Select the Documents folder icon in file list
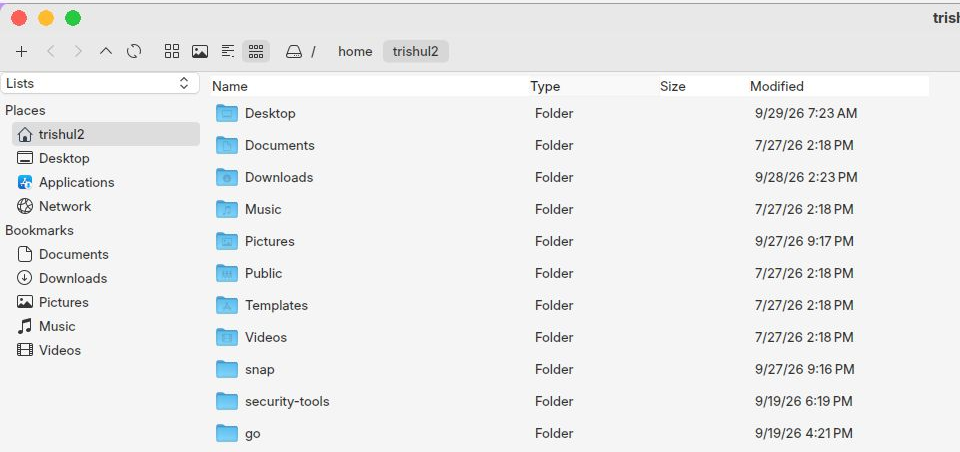 pyautogui.click(x=227, y=145)
